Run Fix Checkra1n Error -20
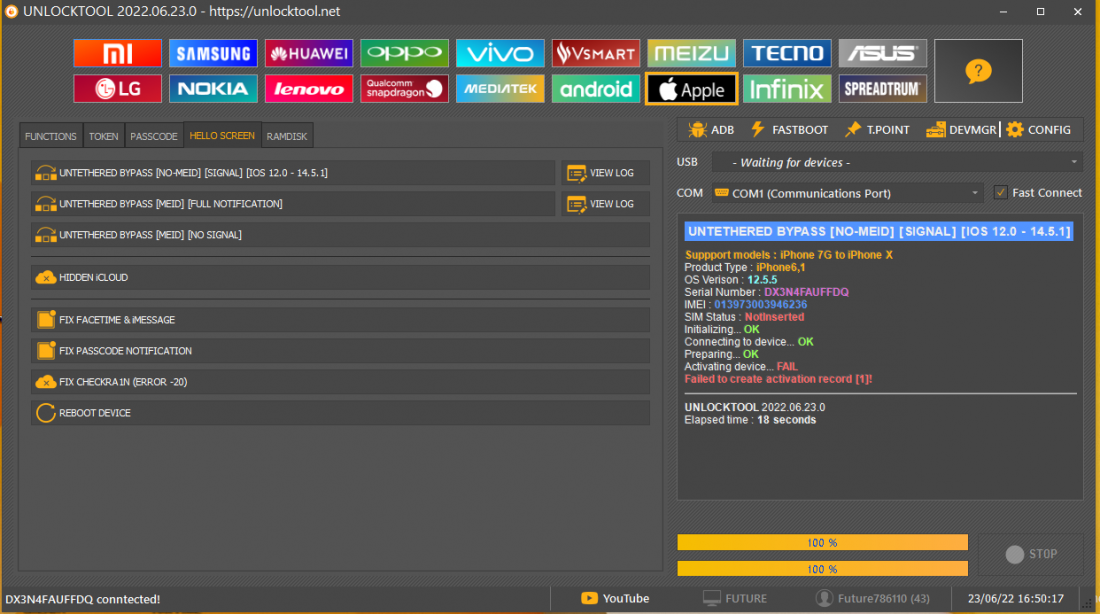 coord(340,382)
